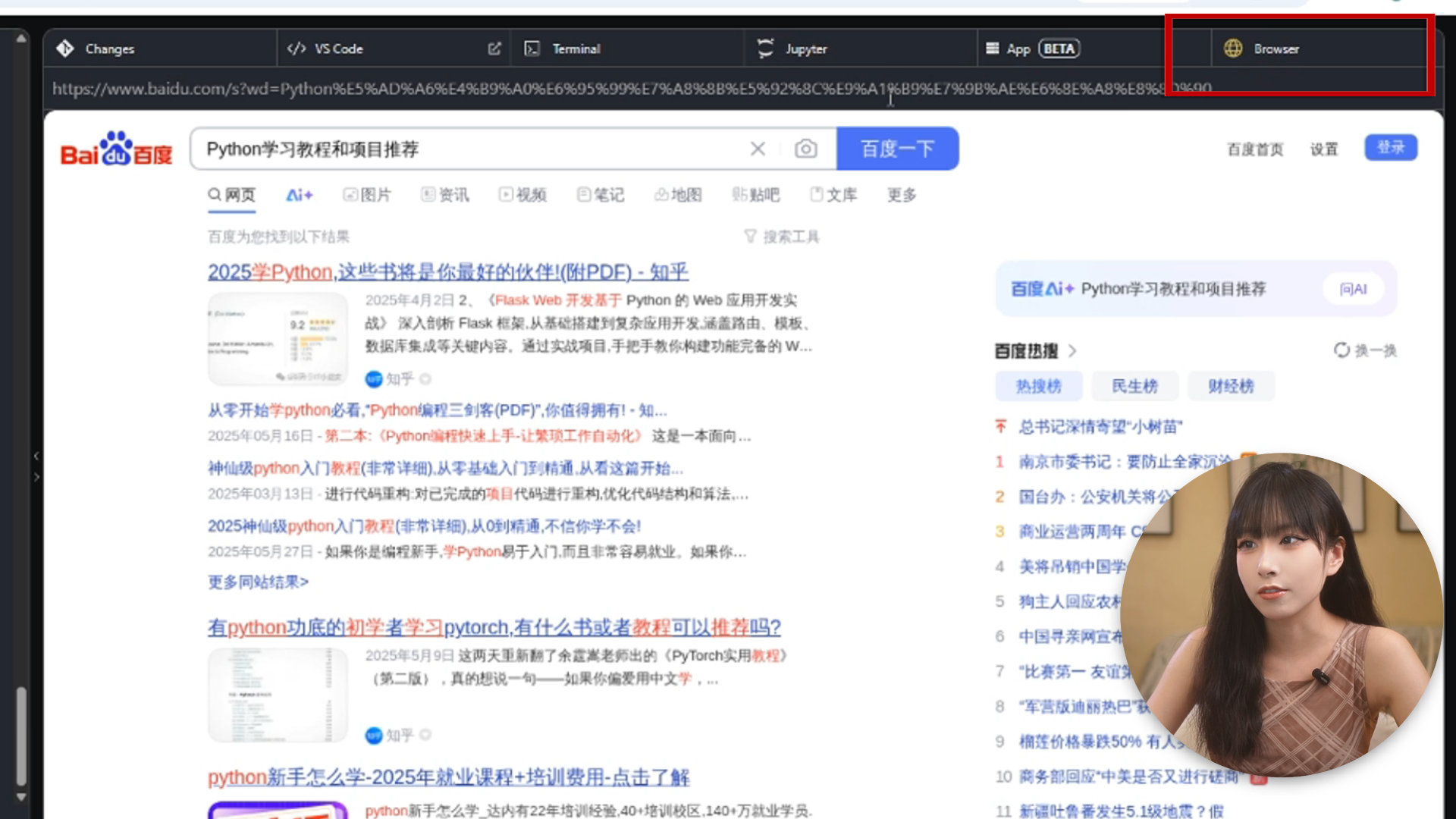Click the Jupyter logo icon
The image size is (1456, 819).
766,49
